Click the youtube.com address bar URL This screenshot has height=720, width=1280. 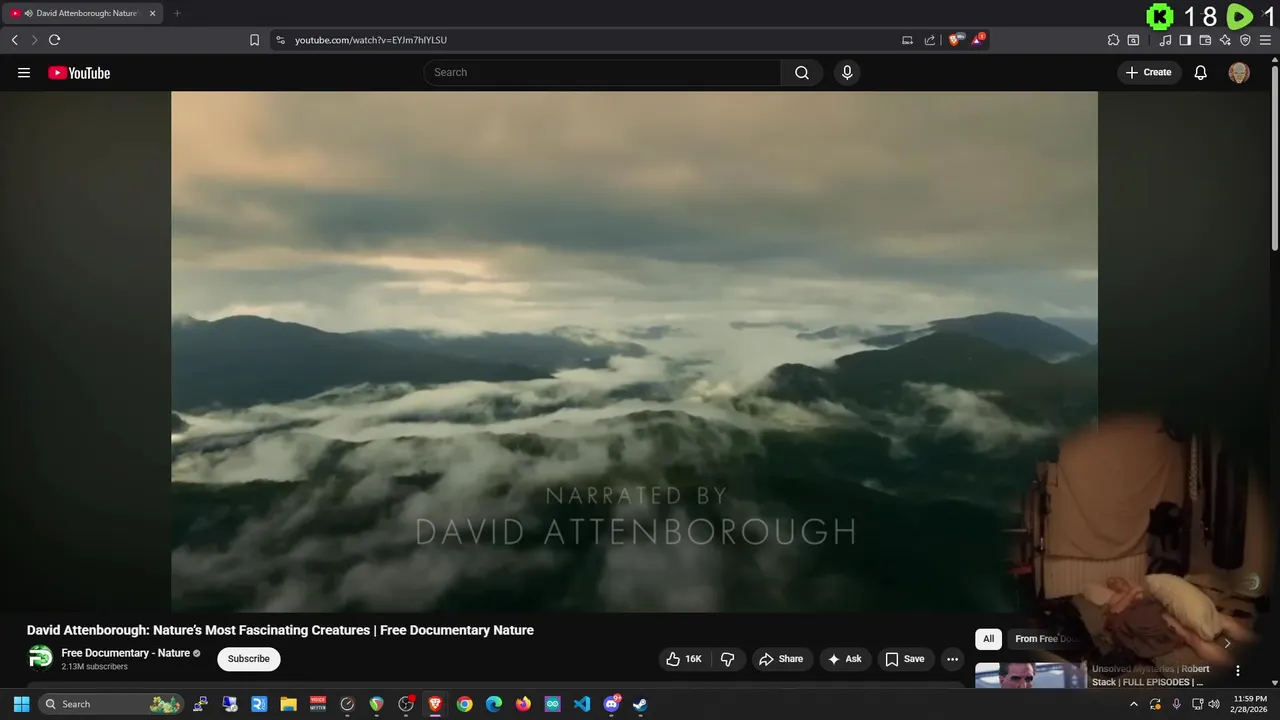(371, 40)
